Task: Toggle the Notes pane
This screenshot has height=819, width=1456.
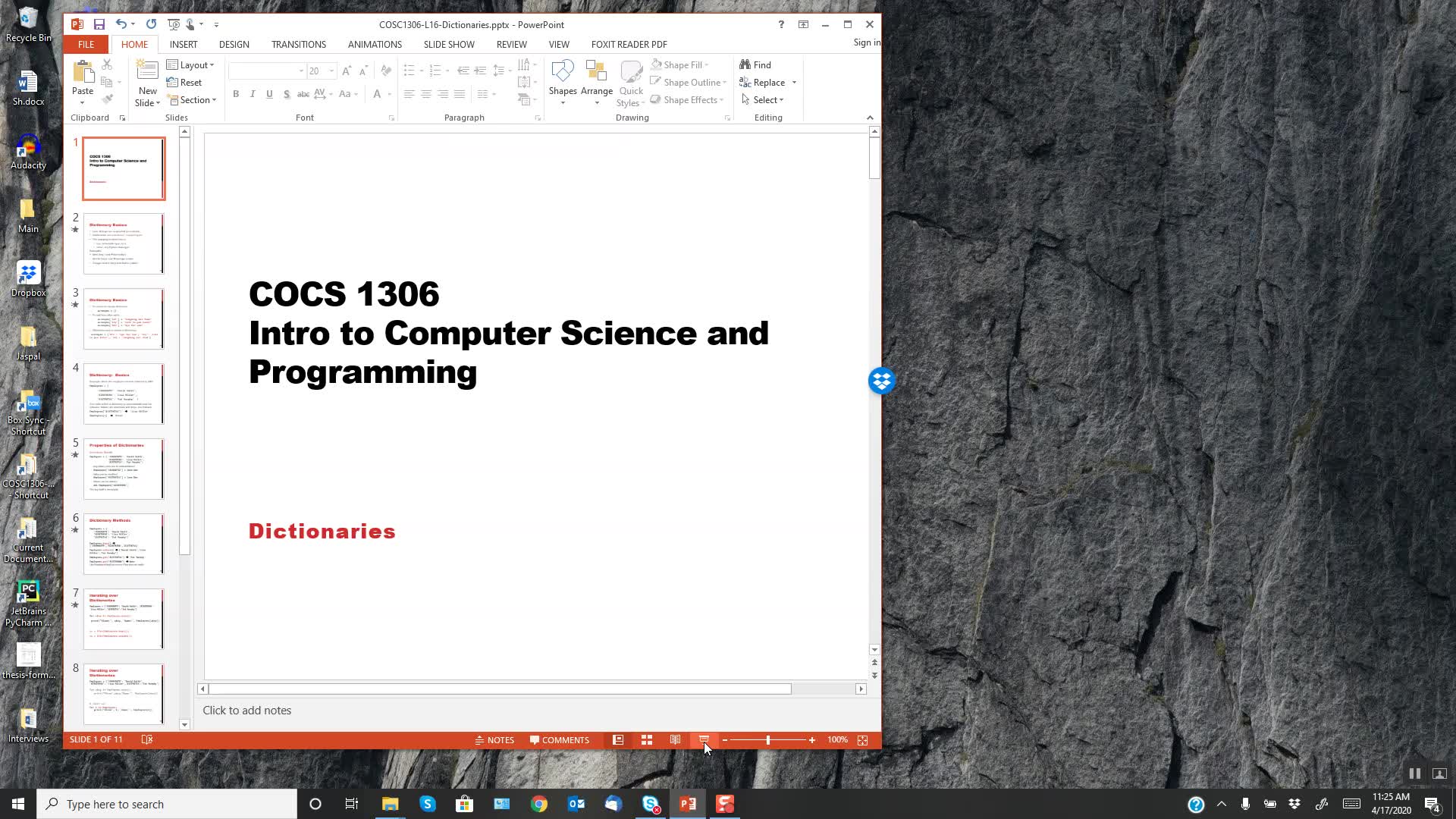Action: click(x=494, y=740)
